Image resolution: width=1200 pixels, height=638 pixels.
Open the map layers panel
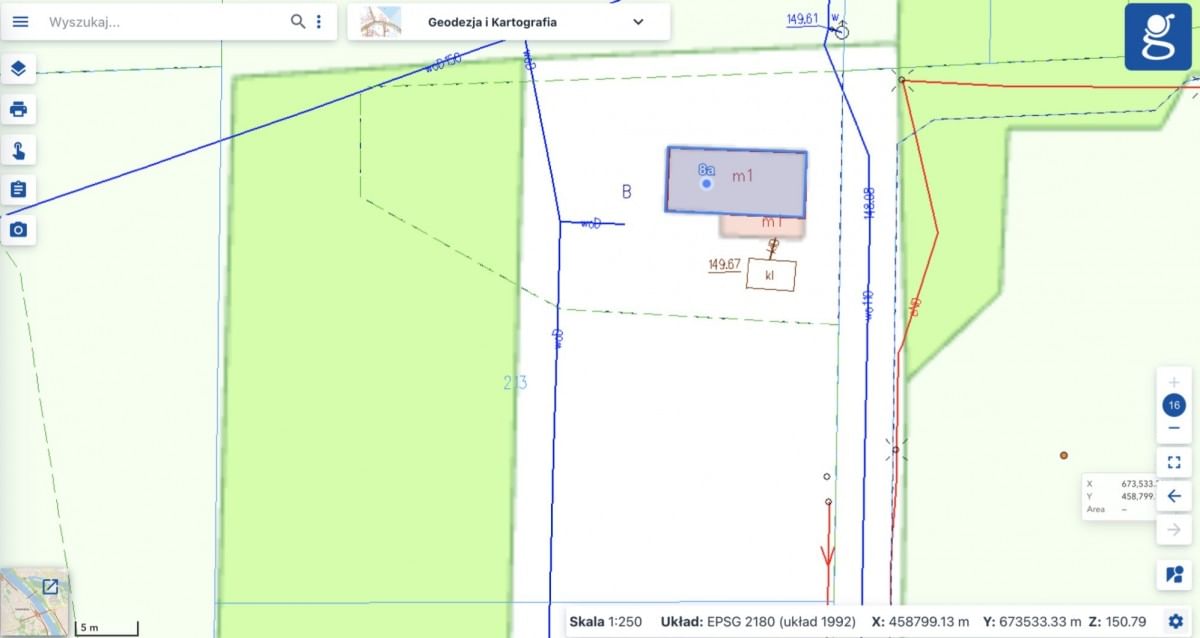pos(18,69)
